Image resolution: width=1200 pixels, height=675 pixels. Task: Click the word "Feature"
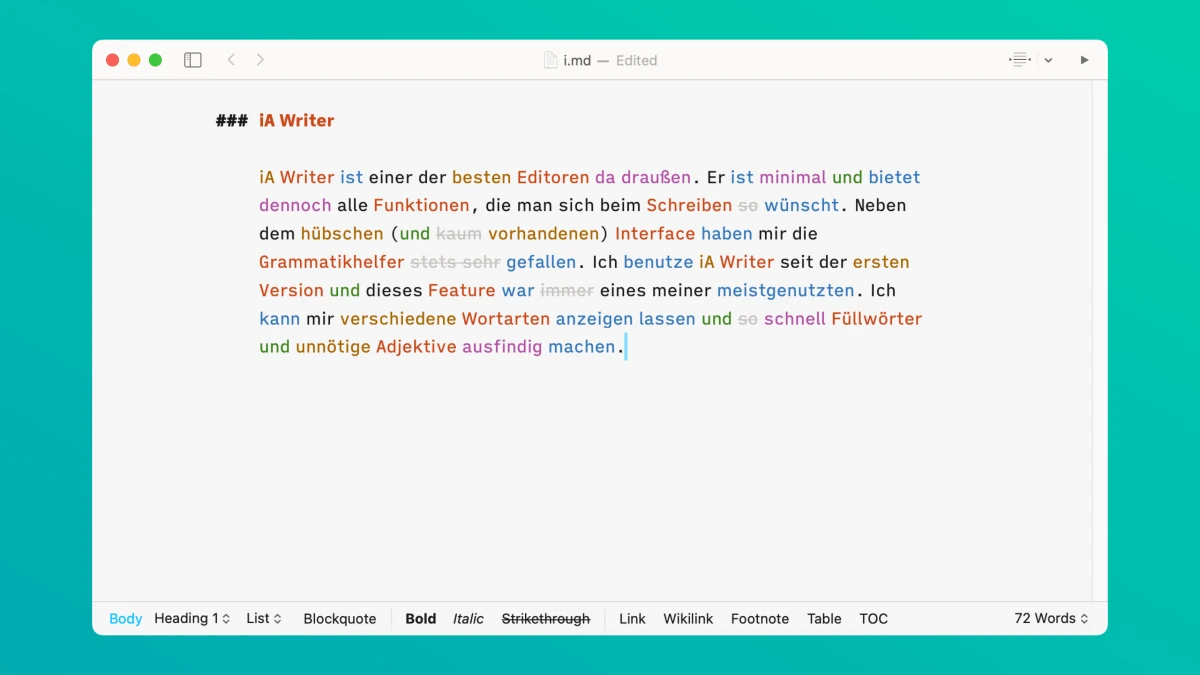click(462, 291)
